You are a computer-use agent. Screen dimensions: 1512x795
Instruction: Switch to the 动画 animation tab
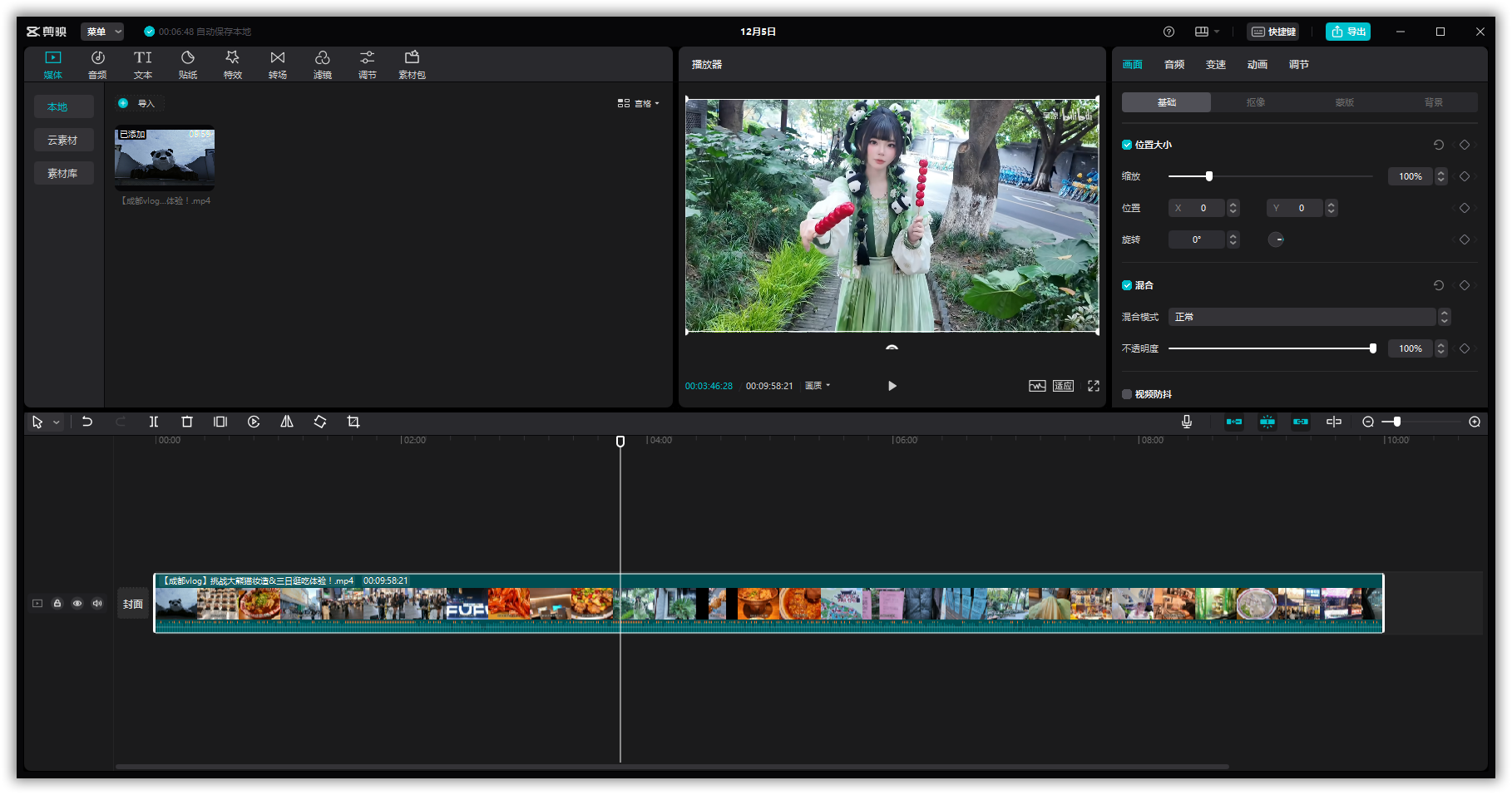[x=1258, y=65]
